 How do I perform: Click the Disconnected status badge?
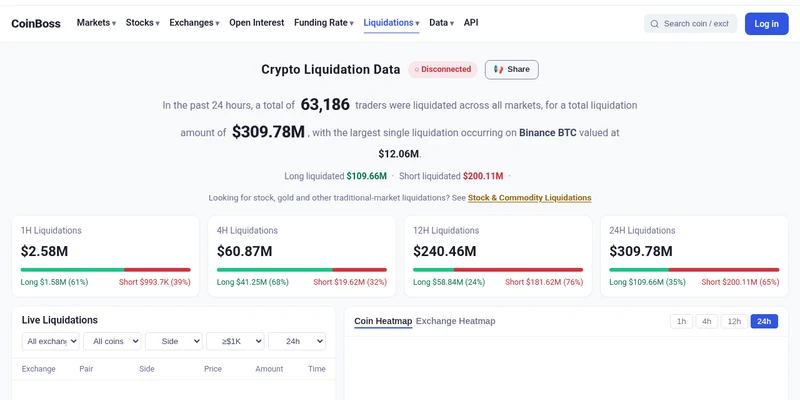[x=442, y=69]
